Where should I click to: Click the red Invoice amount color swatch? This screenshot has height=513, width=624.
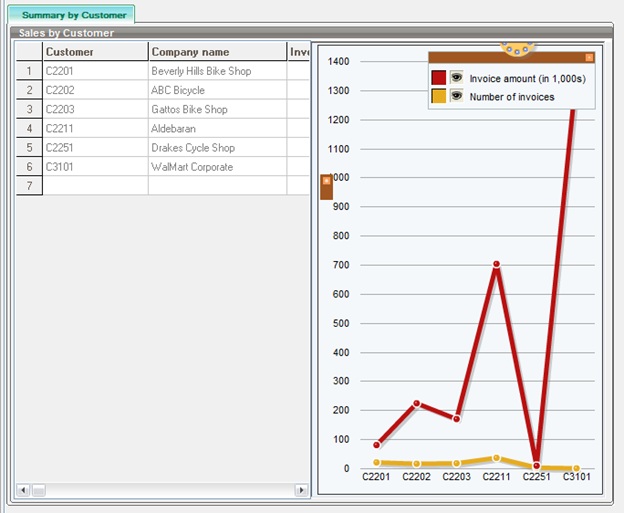coord(438,78)
